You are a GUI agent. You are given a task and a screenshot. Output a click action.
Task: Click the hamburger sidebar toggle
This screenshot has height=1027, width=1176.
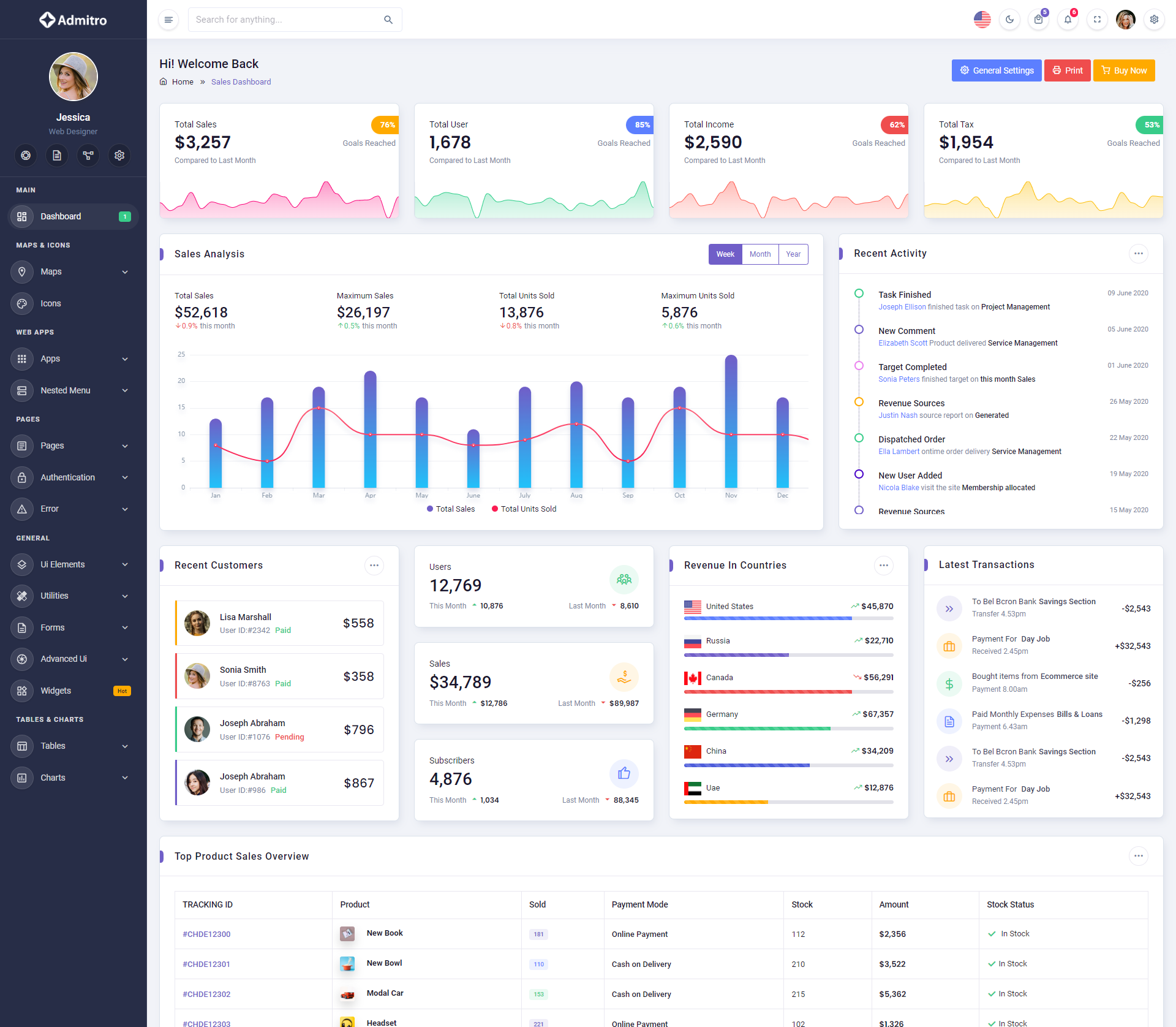click(168, 20)
